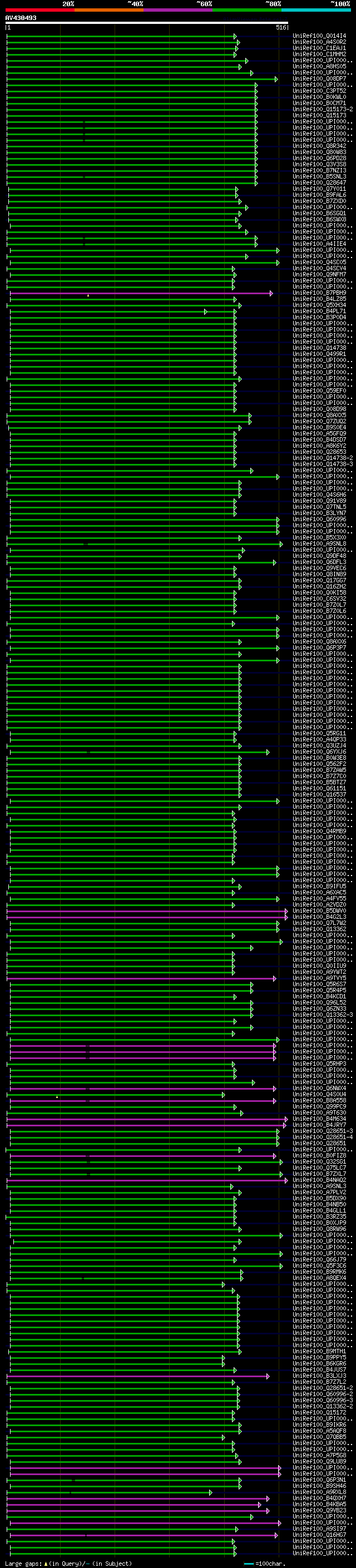The height and width of the screenshot is (1568, 356).
Task: Select the UniRef100_Q6PD28 hit
Action: pyautogui.click(x=319, y=159)
